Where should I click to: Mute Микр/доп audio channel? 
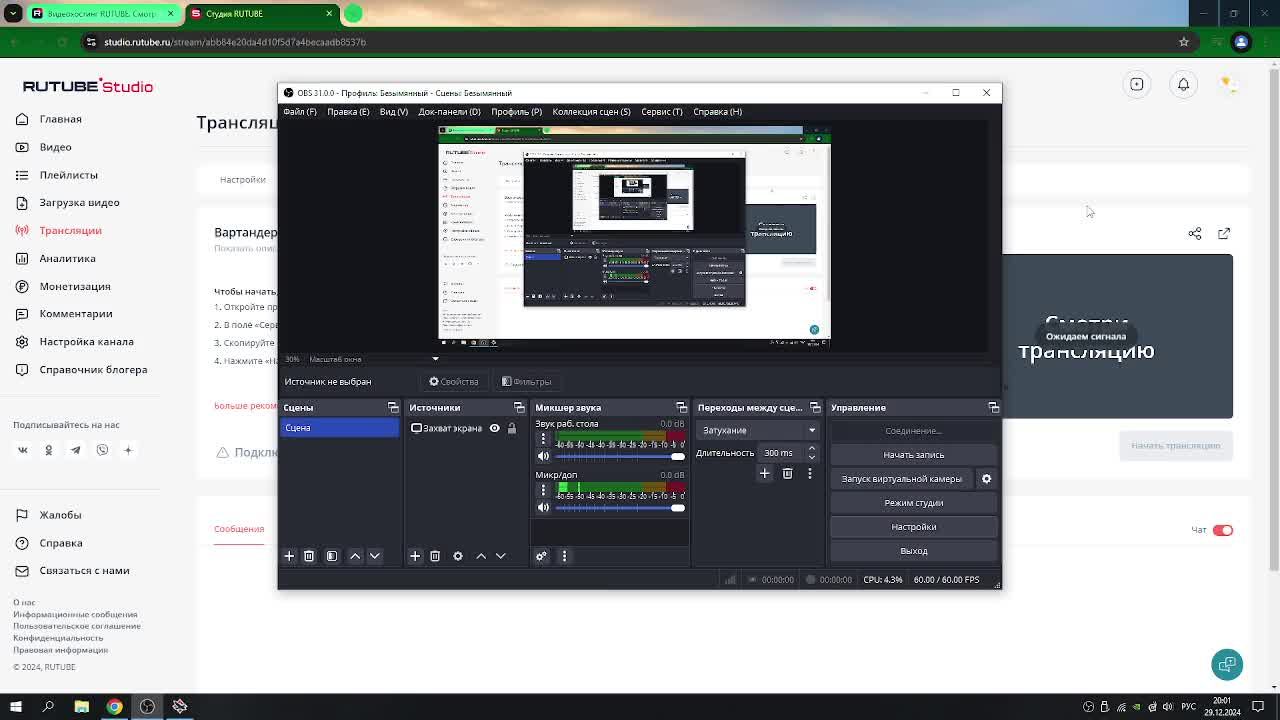tap(543, 507)
